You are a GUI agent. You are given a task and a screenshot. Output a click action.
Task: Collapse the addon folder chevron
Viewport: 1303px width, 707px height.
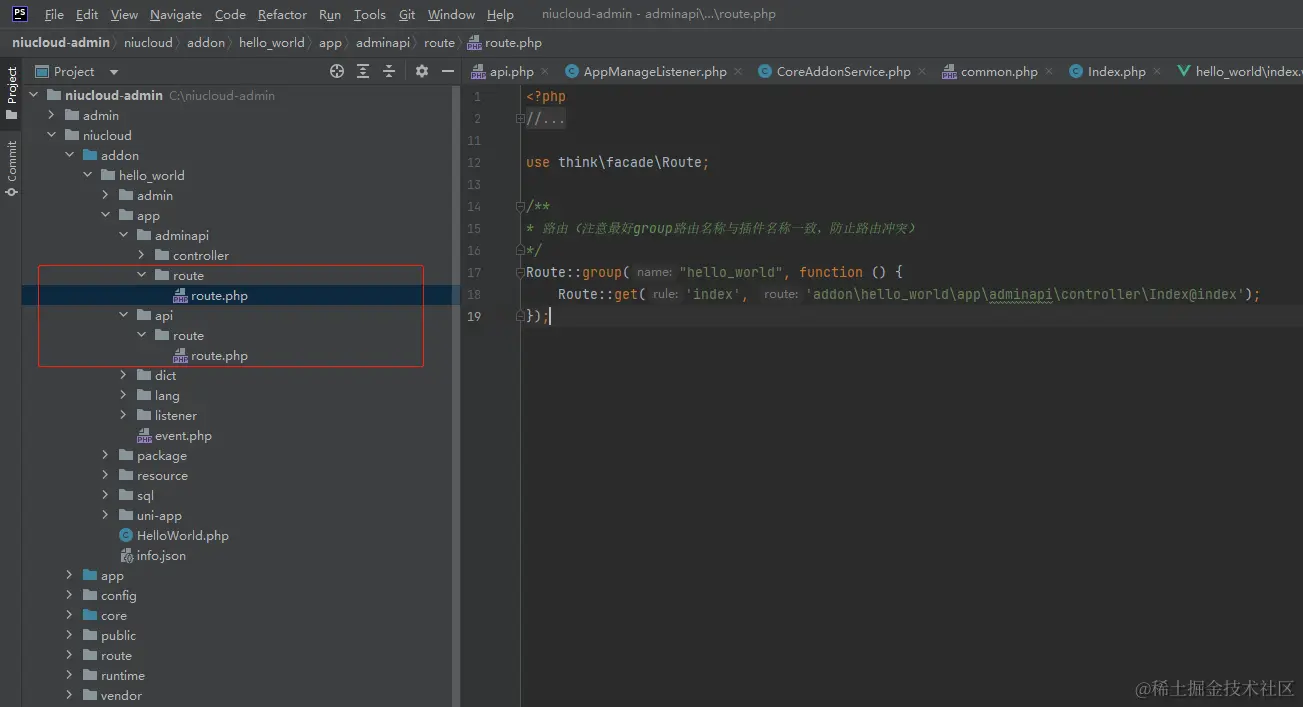pyautogui.click(x=69, y=155)
